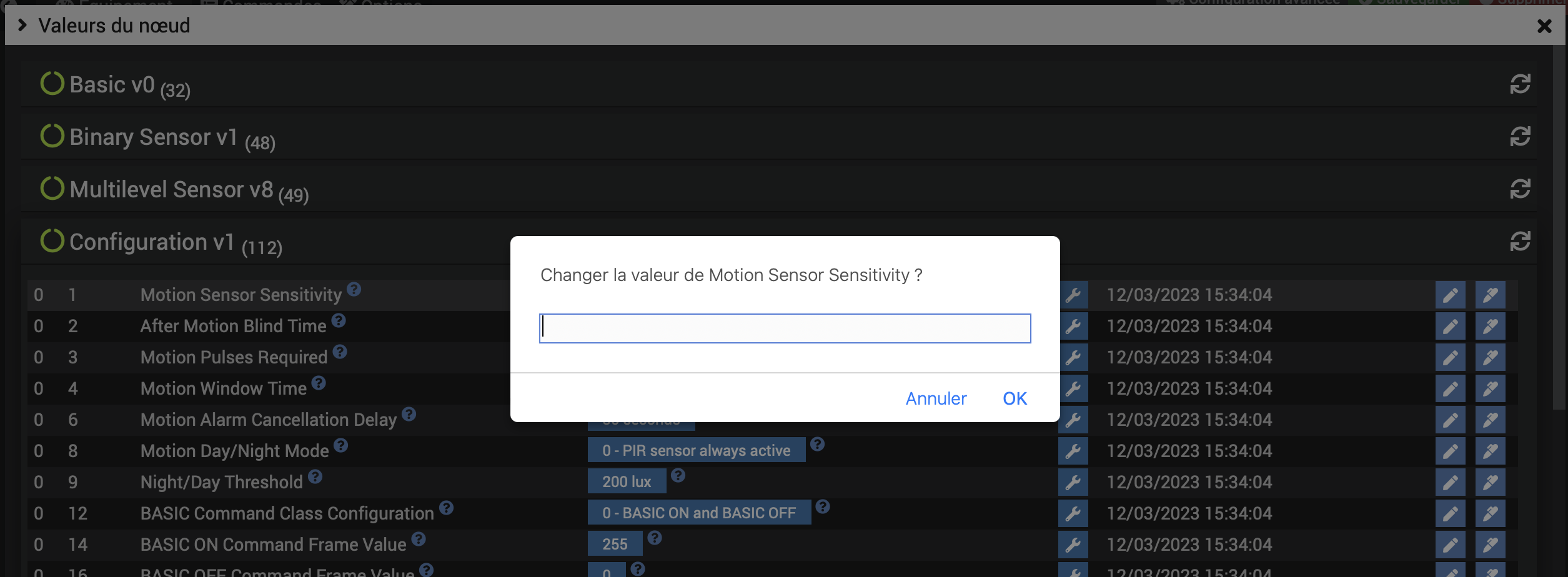The image size is (1568, 577).
Task: Click Annuler to cancel the dialog
Action: [936, 398]
